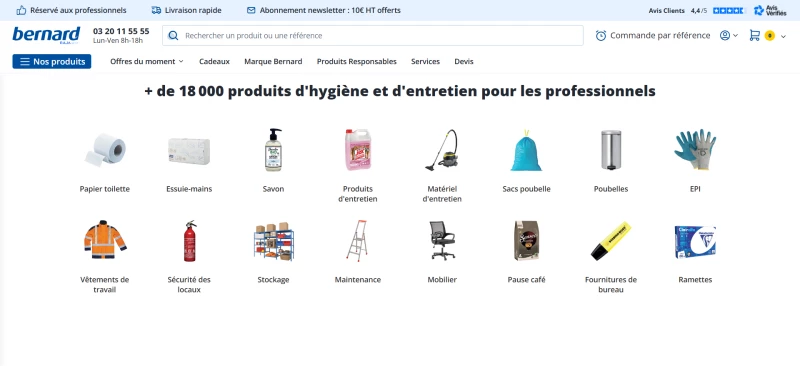
Task: Click the Pause café label
Action: (x=527, y=280)
